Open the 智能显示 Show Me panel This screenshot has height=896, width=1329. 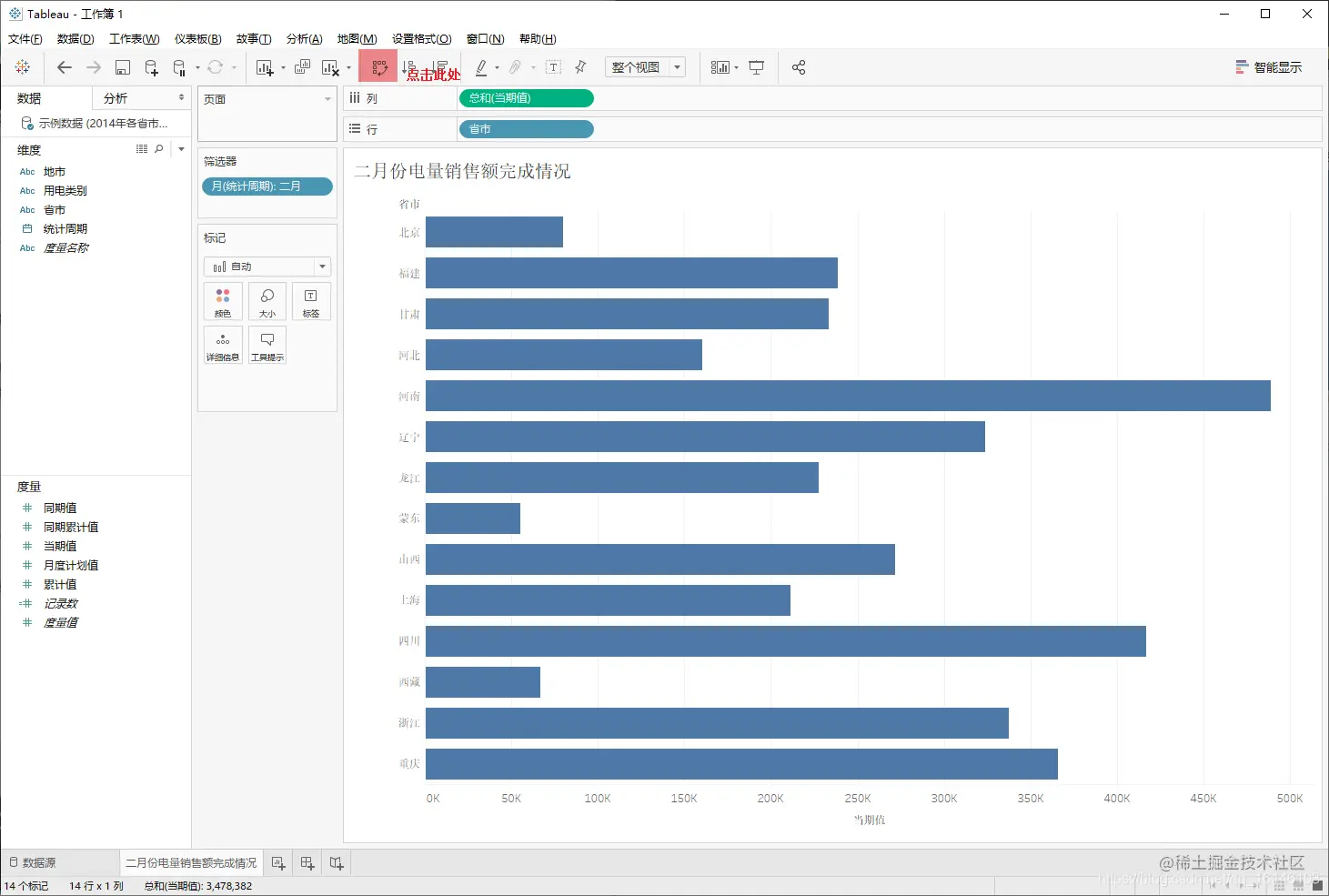click(x=1268, y=67)
